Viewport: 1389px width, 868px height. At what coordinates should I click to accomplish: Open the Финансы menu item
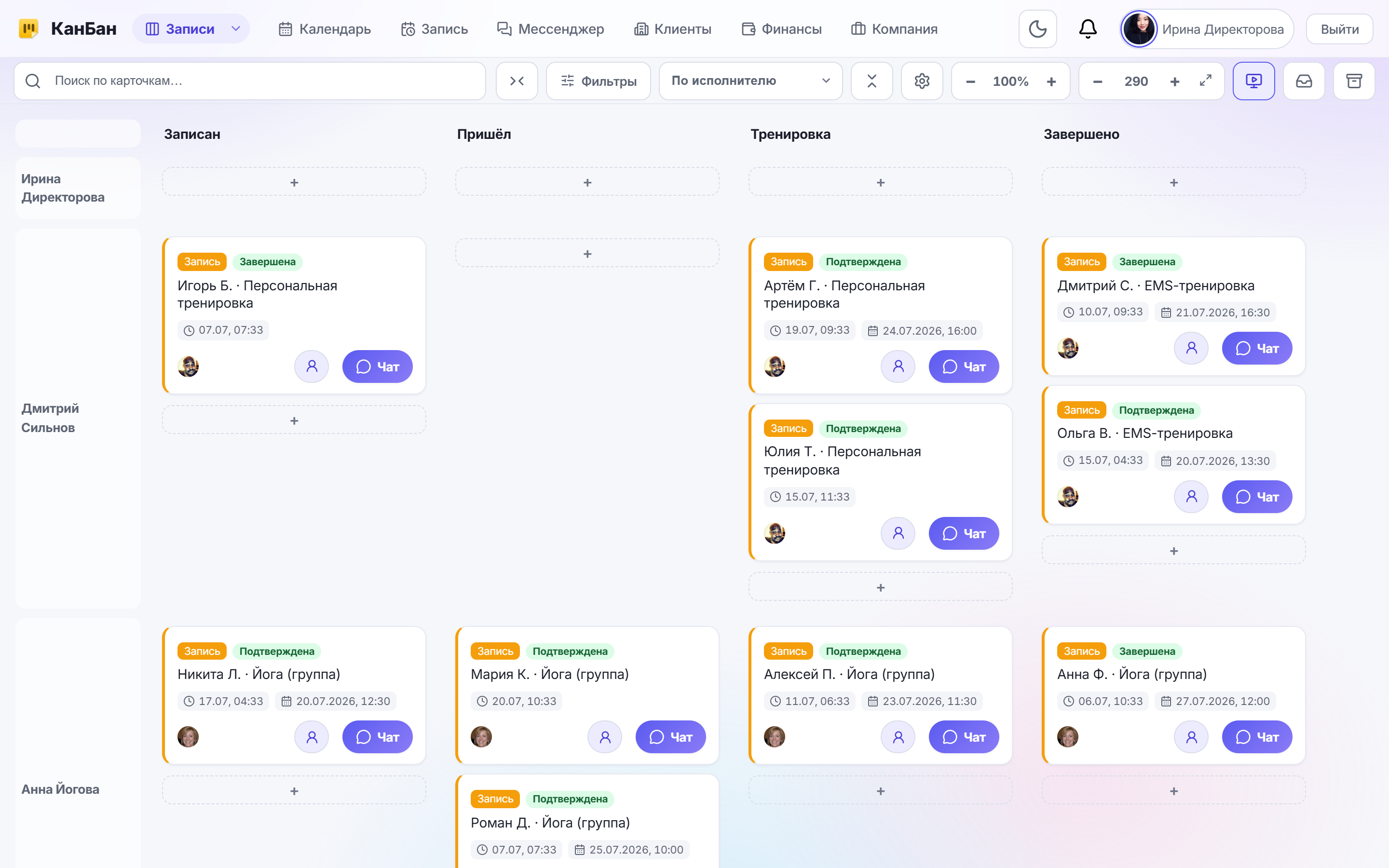[782, 29]
